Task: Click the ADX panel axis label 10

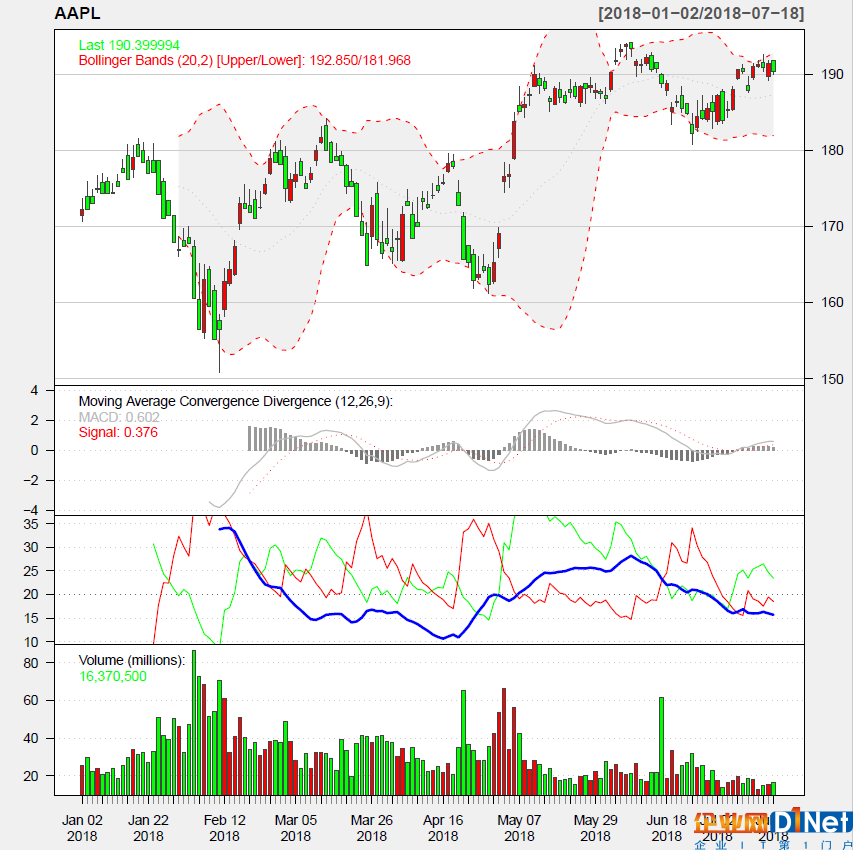Action: (x=31, y=642)
